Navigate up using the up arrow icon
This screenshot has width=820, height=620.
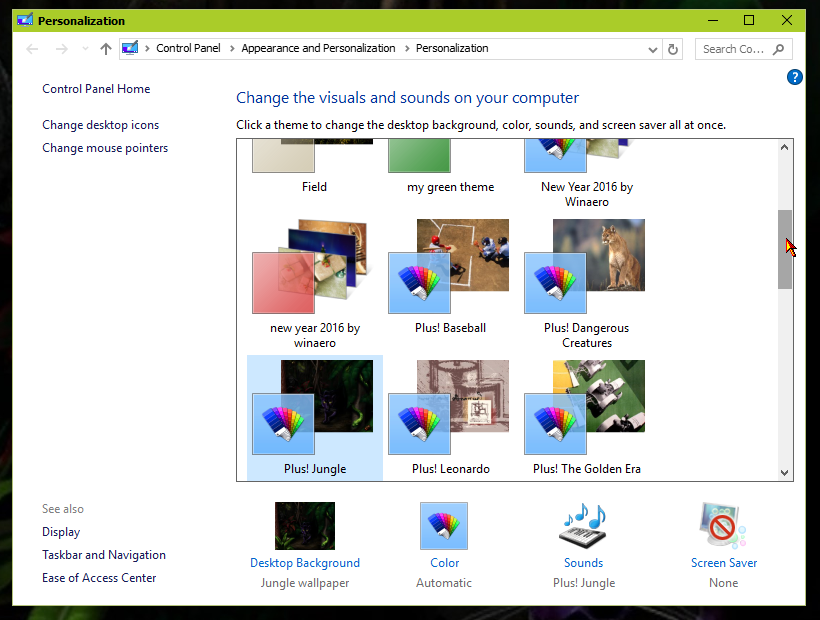[x=105, y=48]
